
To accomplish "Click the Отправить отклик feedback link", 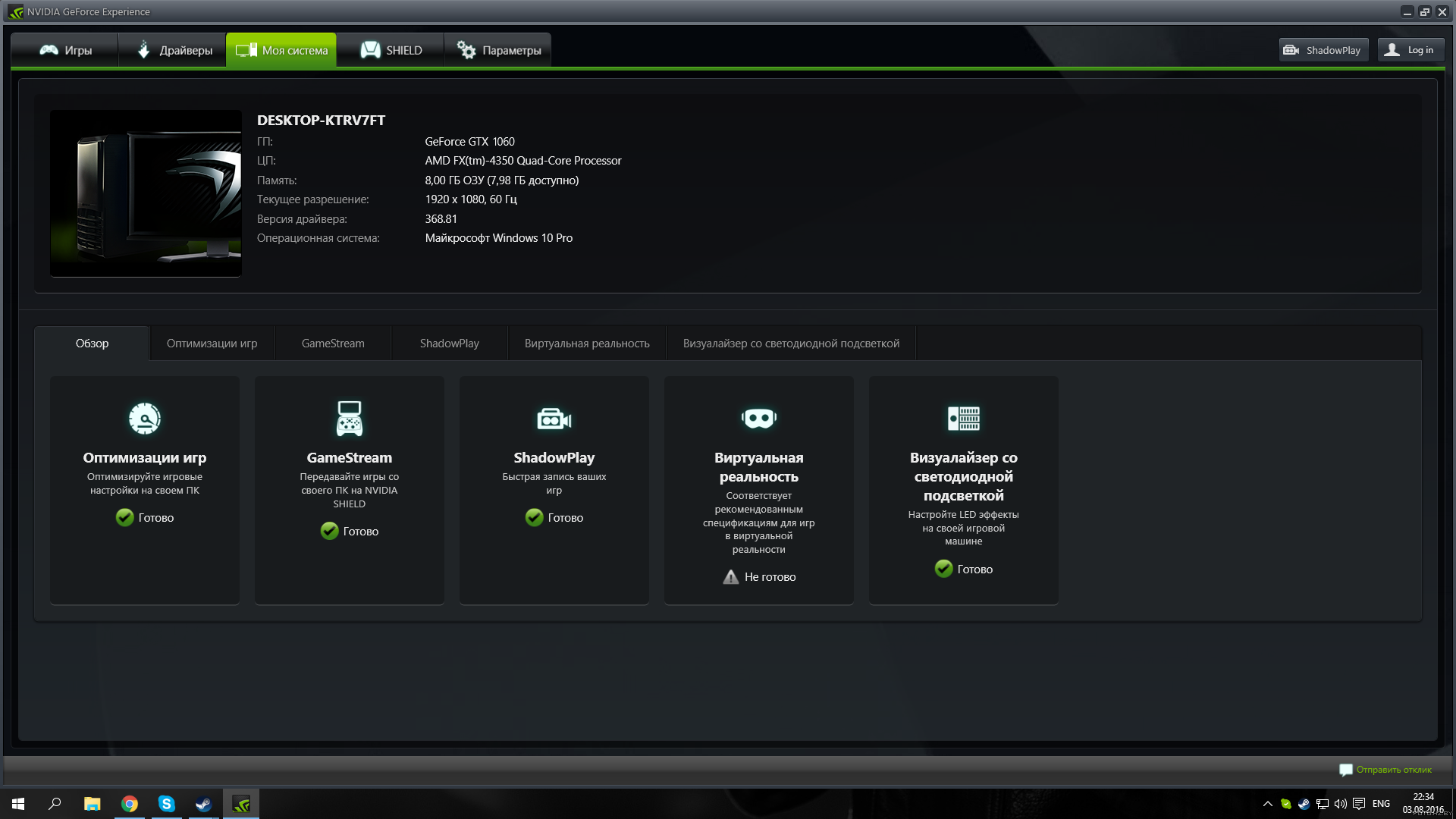I will tap(1394, 770).
